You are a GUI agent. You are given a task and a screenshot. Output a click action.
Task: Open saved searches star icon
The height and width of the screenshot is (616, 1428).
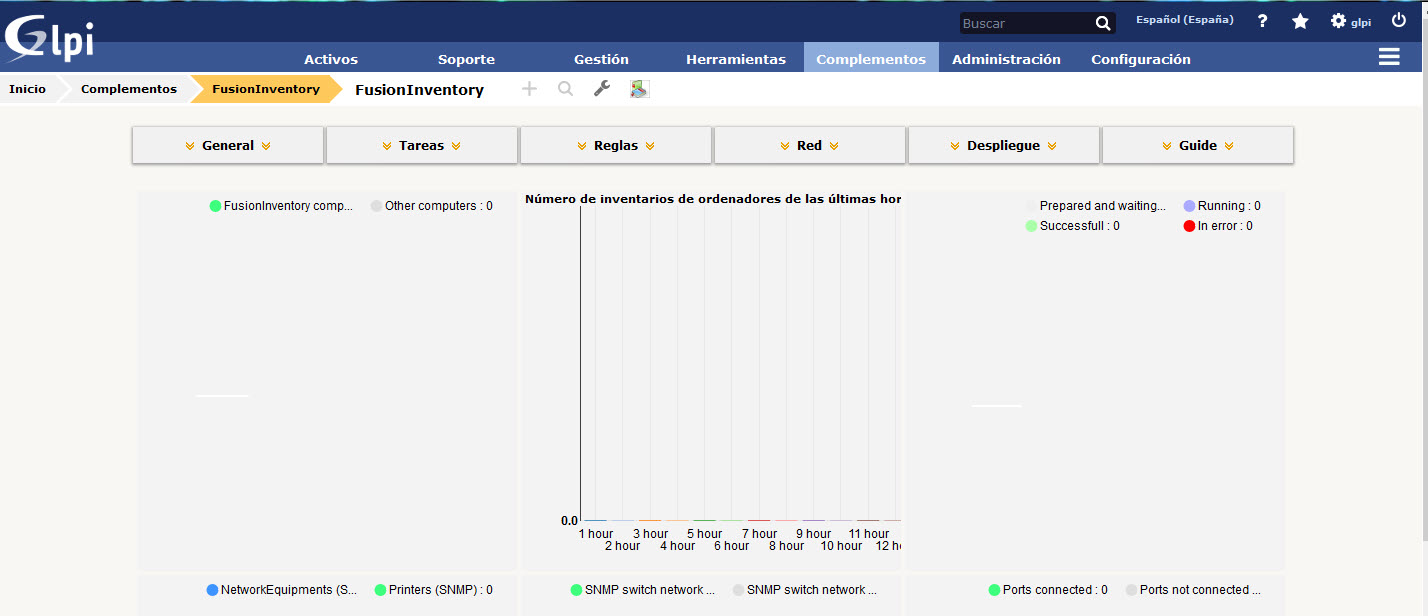pos(1300,21)
